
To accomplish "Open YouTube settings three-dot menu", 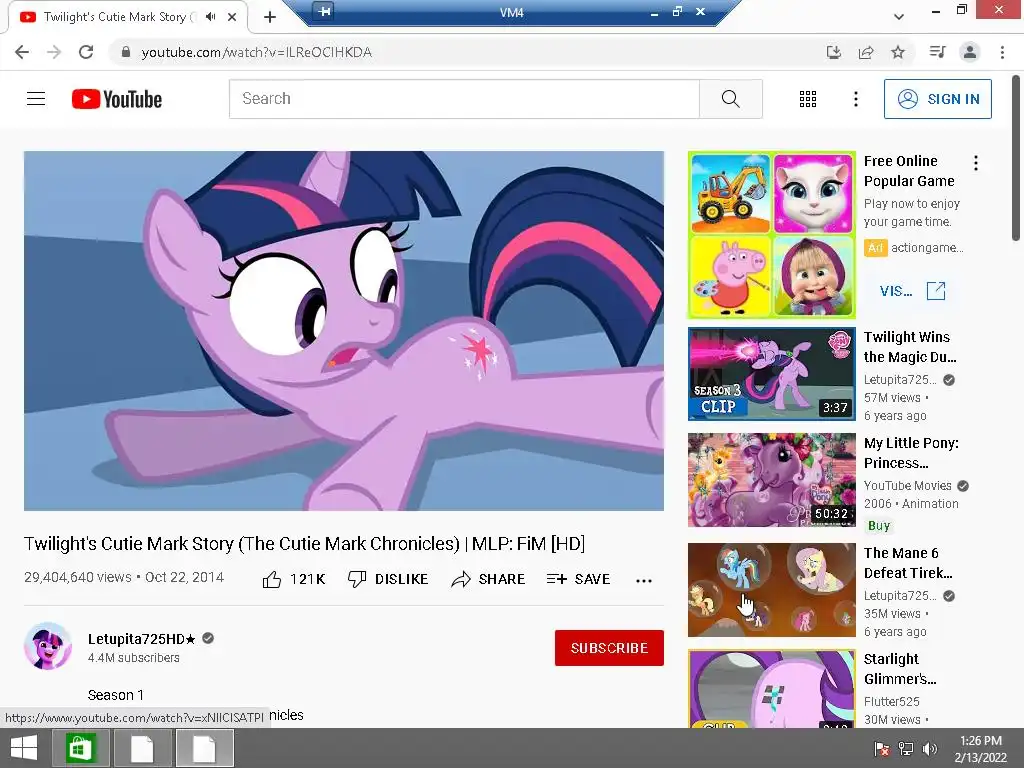I will (856, 99).
